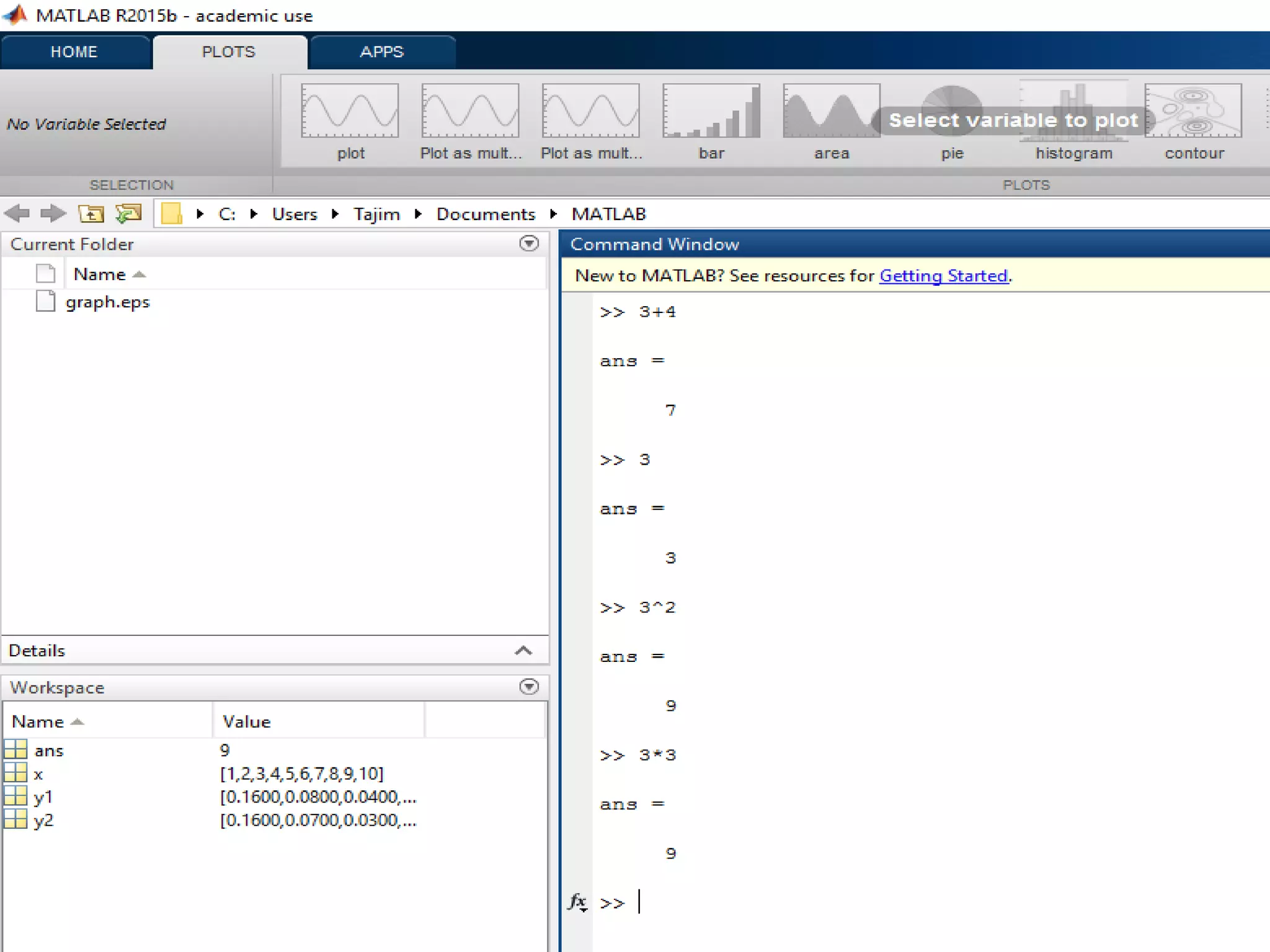This screenshot has width=1270, height=952.
Task: Click the yellow folder icon in address bar
Action: click(x=171, y=213)
